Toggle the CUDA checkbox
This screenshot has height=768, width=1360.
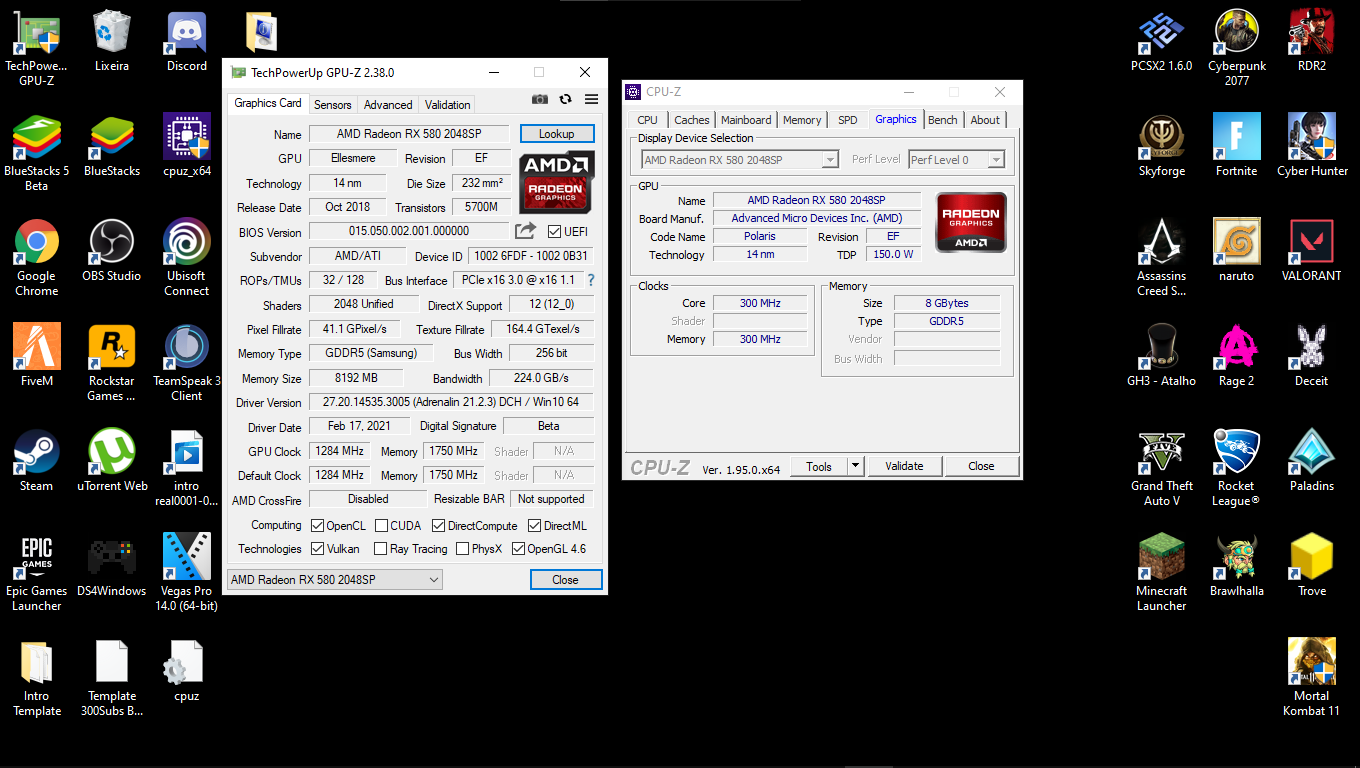[x=382, y=525]
